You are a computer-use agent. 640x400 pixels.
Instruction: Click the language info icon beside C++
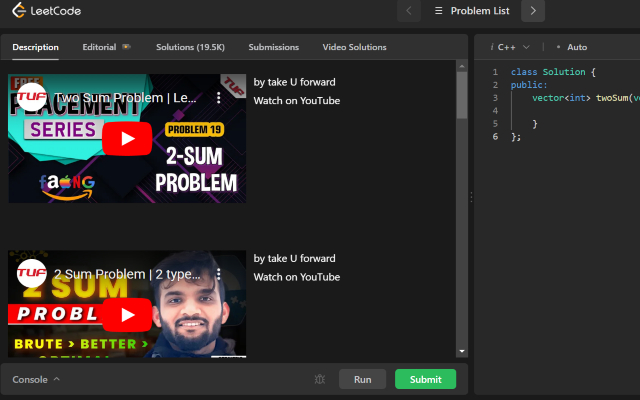492,47
